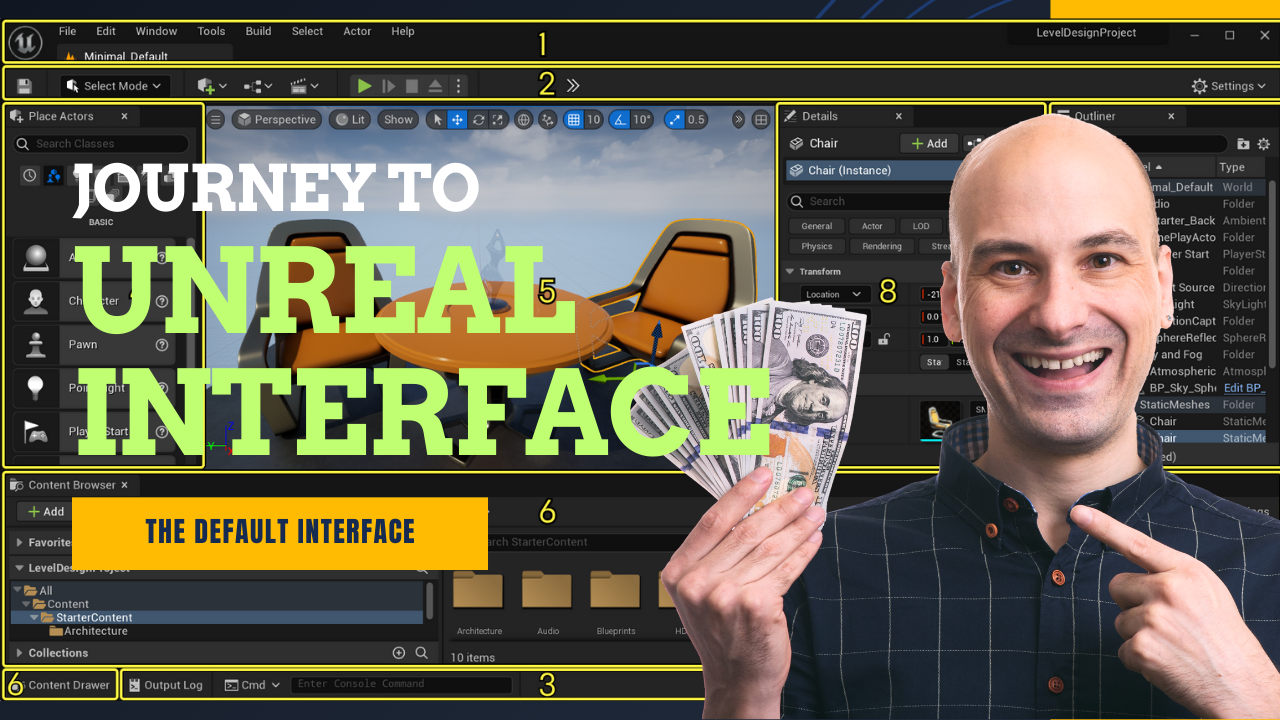Click the Eject button in the play controls
The height and width of the screenshot is (720, 1280).
(x=436, y=86)
